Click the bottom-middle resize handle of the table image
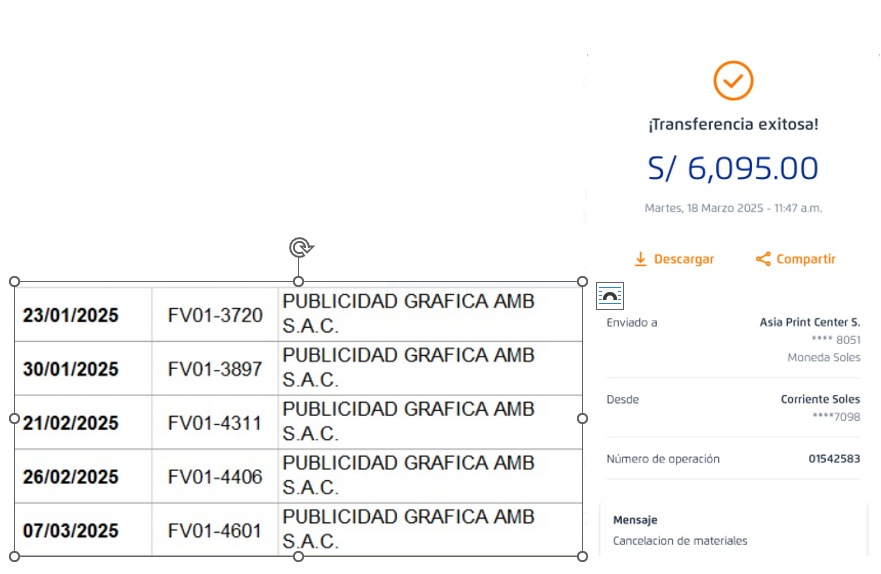Viewport: 881px width, 574px height. tap(298, 556)
